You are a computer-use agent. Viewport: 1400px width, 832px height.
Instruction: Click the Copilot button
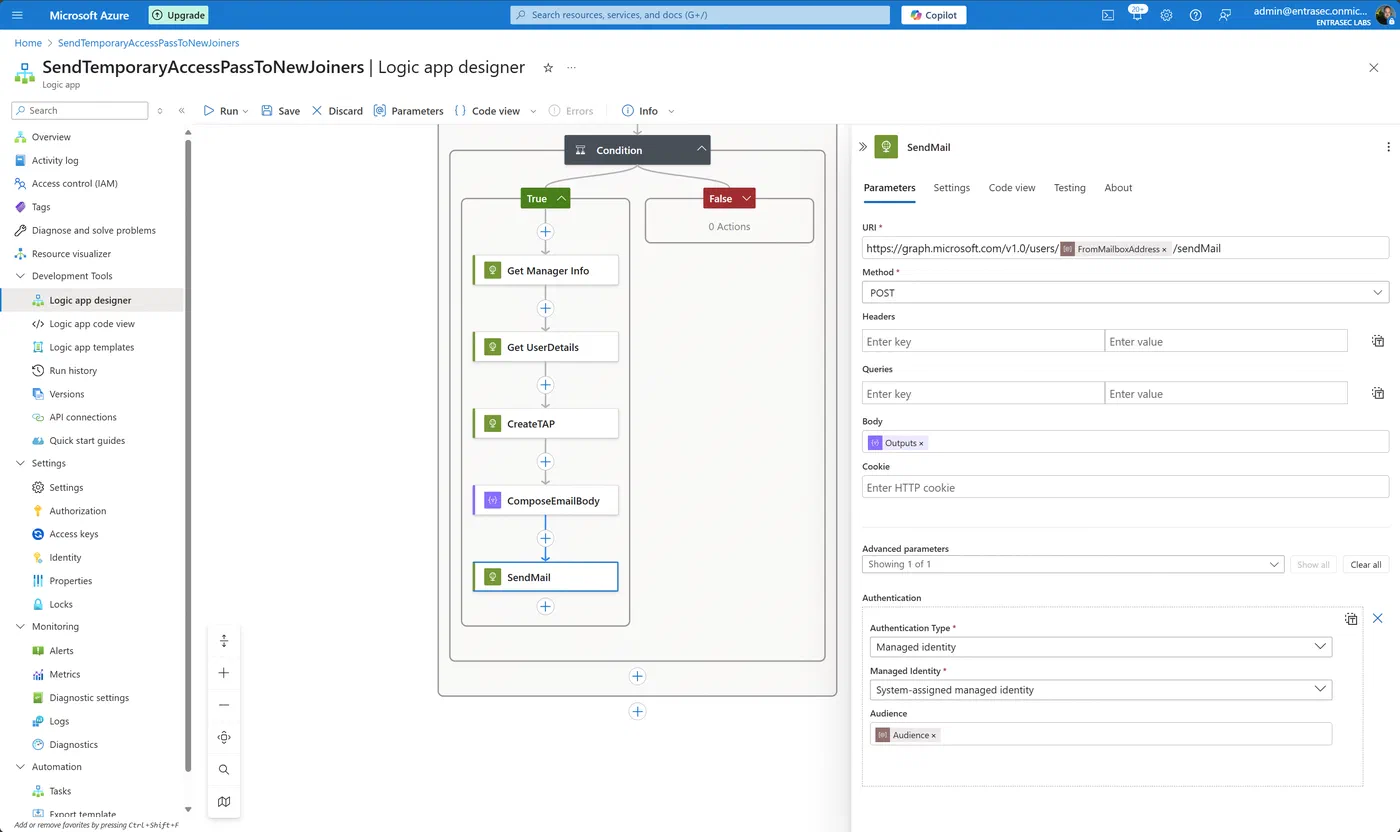click(x=933, y=15)
